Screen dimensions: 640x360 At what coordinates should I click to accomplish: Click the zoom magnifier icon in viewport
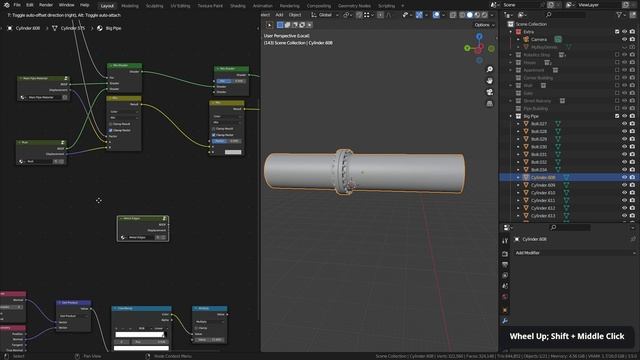489,69
